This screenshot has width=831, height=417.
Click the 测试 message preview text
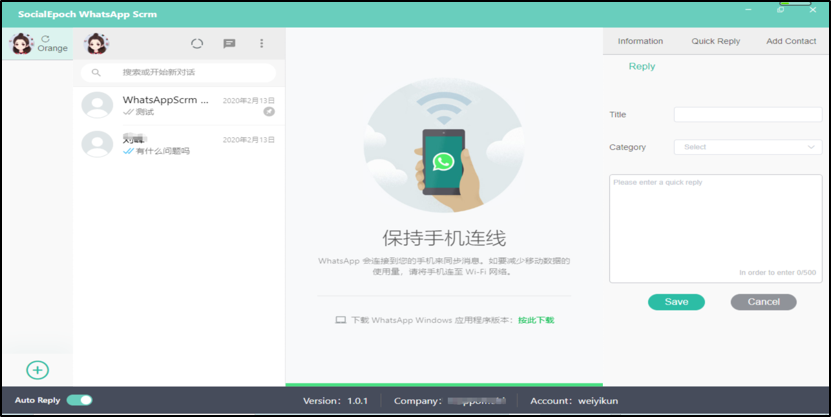point(145,112)
